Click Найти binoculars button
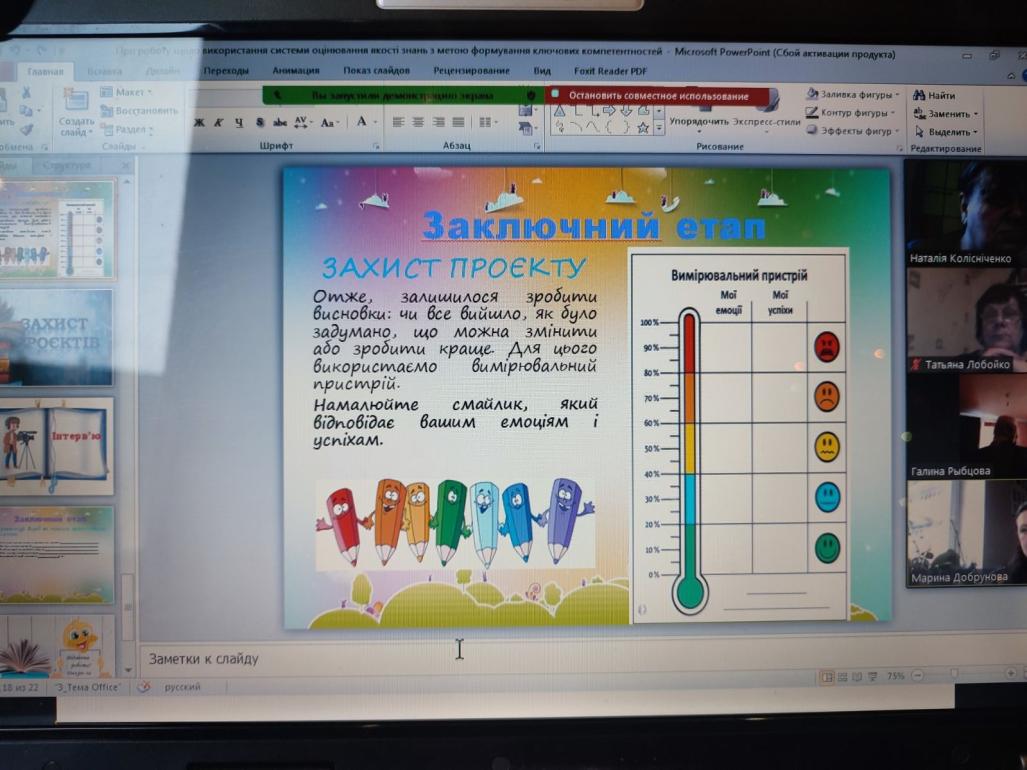1027x770 pixels. point(934,95)
